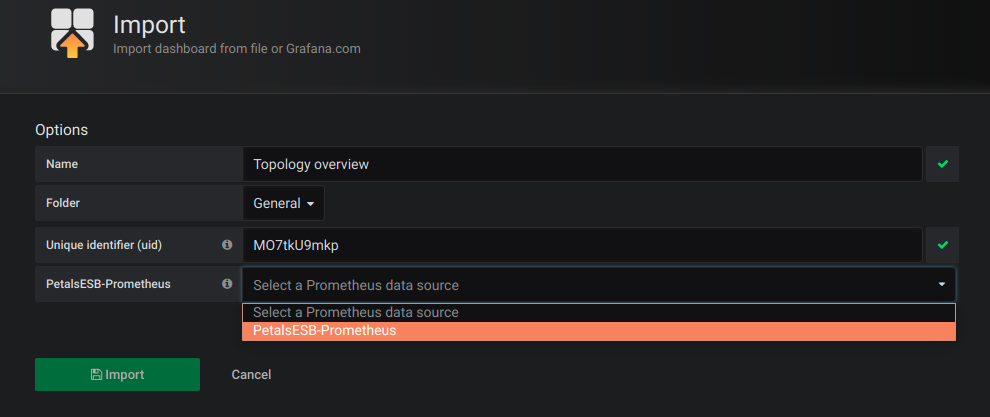The height and width of the screenshot is (417, 990).
Task: Focus the Name field containing Topology overview
Action: point(582,164)
